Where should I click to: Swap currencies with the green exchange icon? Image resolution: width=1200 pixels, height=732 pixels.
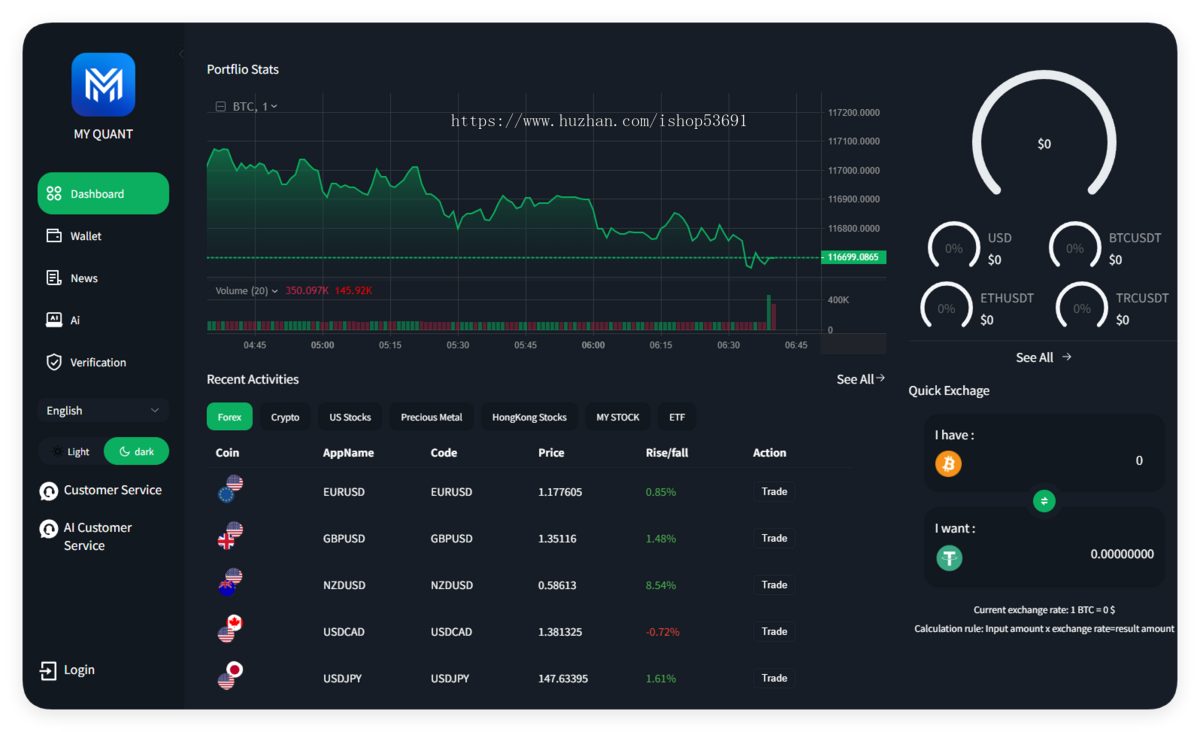click(x=1044, y=501)
